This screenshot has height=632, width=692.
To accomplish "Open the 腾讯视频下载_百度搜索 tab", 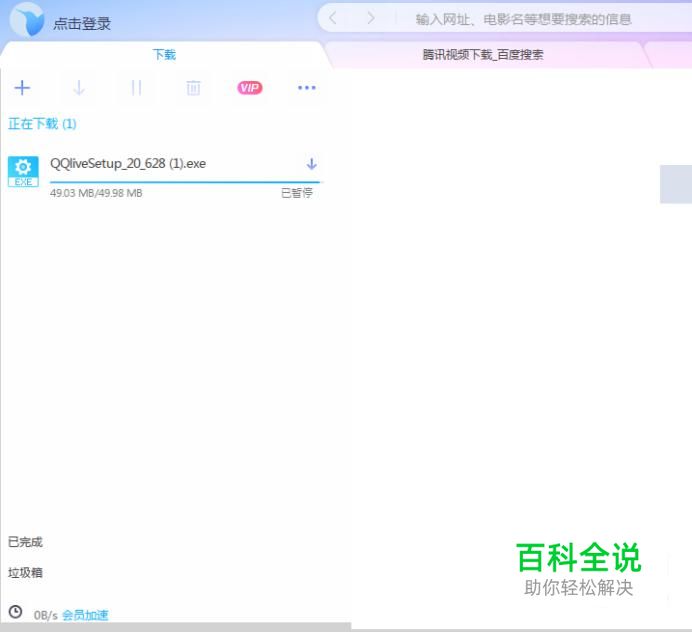I will (x=483, y=55).
